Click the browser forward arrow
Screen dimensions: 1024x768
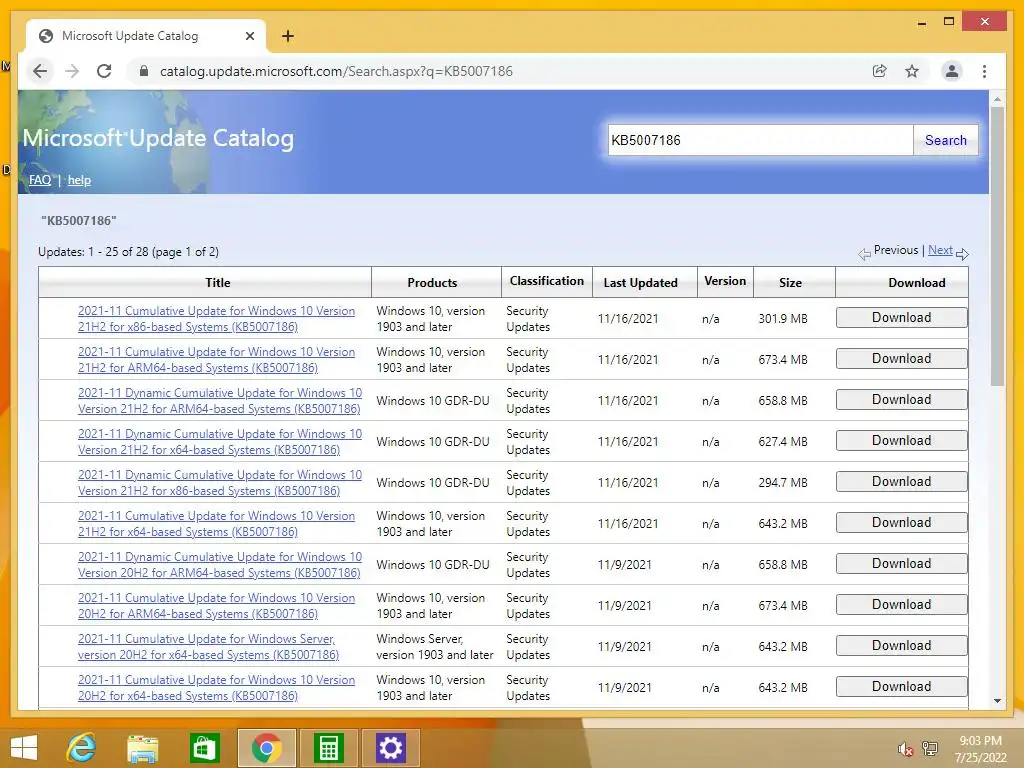[72, 71]
